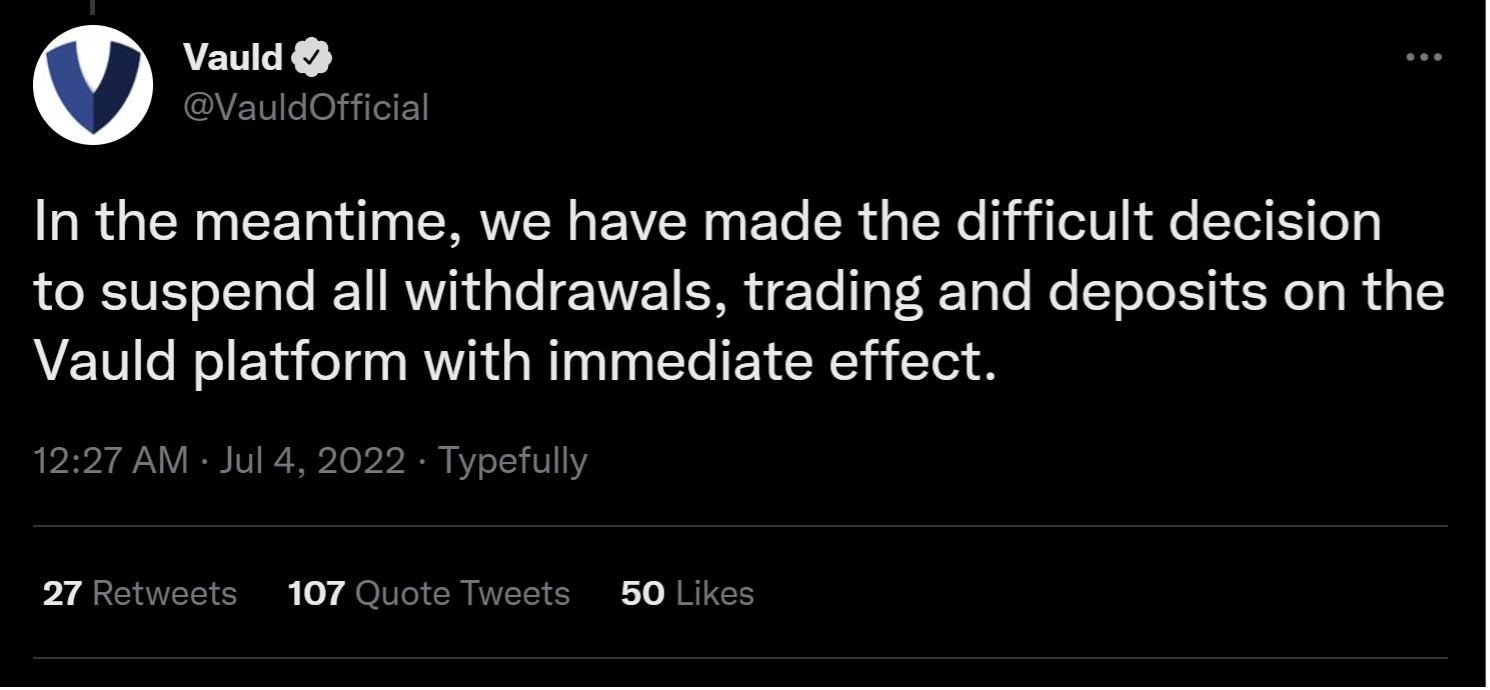Screen dimensions: 1490x690
Task: Click the Quote Tweets label
Action: pos(462,593)
